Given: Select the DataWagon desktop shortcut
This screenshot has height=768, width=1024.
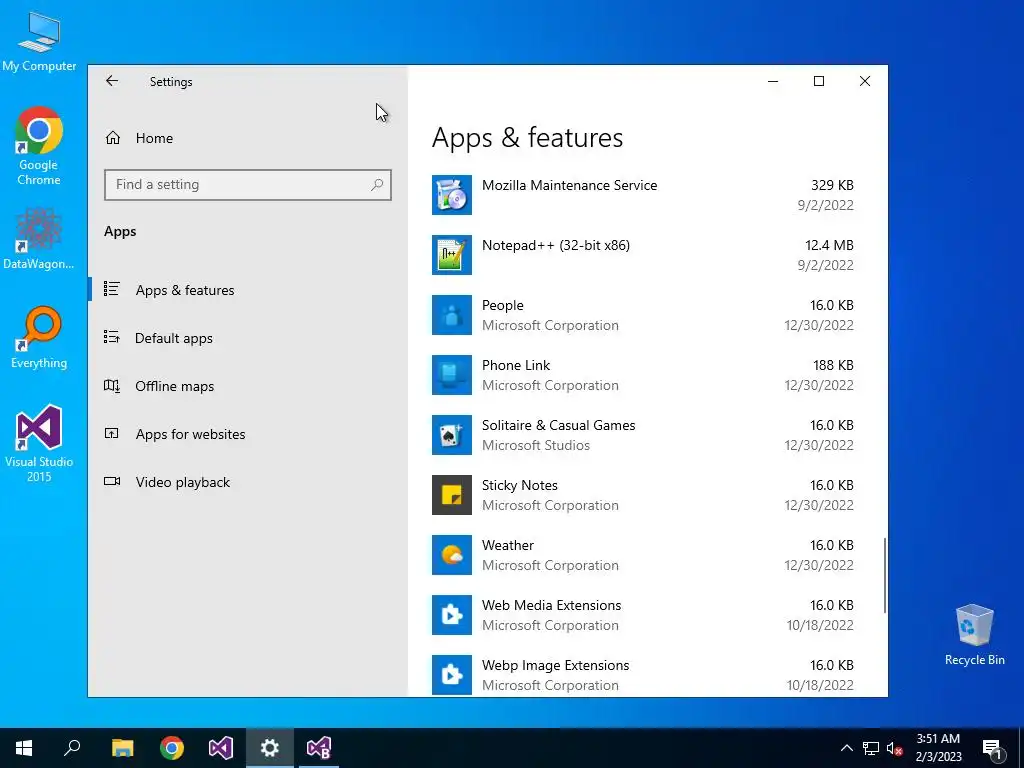Looking at the screenshot, I should point(39,238).
